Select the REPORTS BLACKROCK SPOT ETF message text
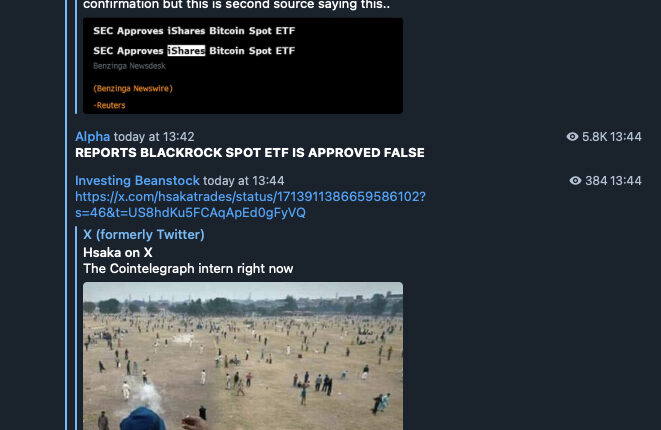This screenshot has height=430, width=661. [250, 153]
